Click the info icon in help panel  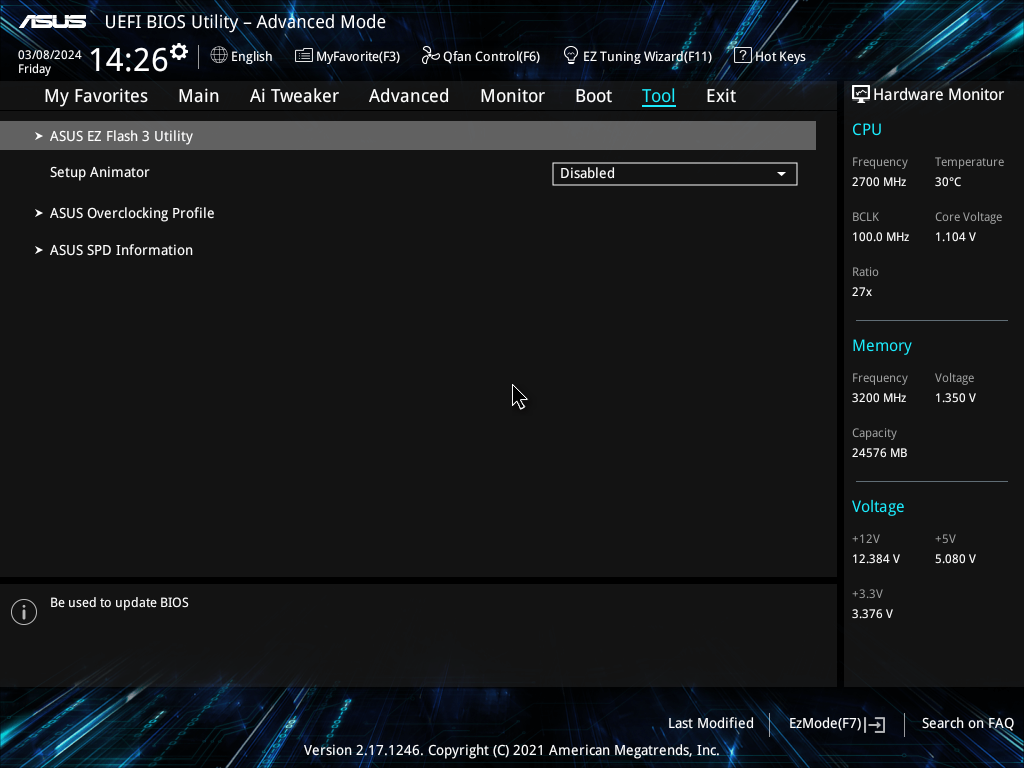coord(24,612)
